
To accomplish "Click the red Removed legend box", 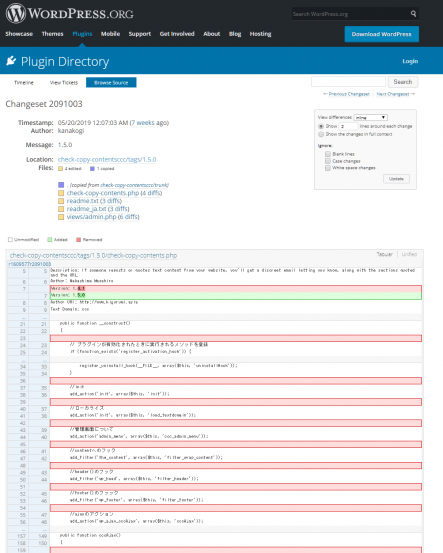I will click(x=79, y=240).
